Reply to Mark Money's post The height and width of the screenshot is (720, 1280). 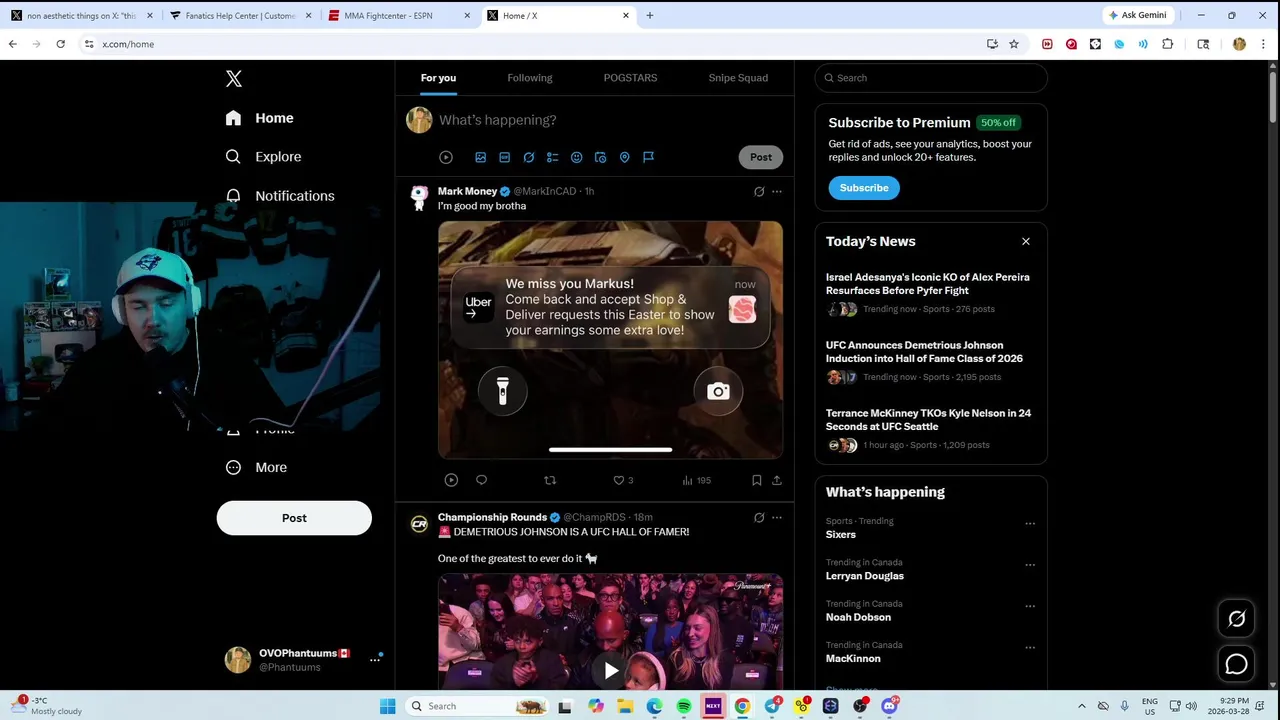pos(481,480)
